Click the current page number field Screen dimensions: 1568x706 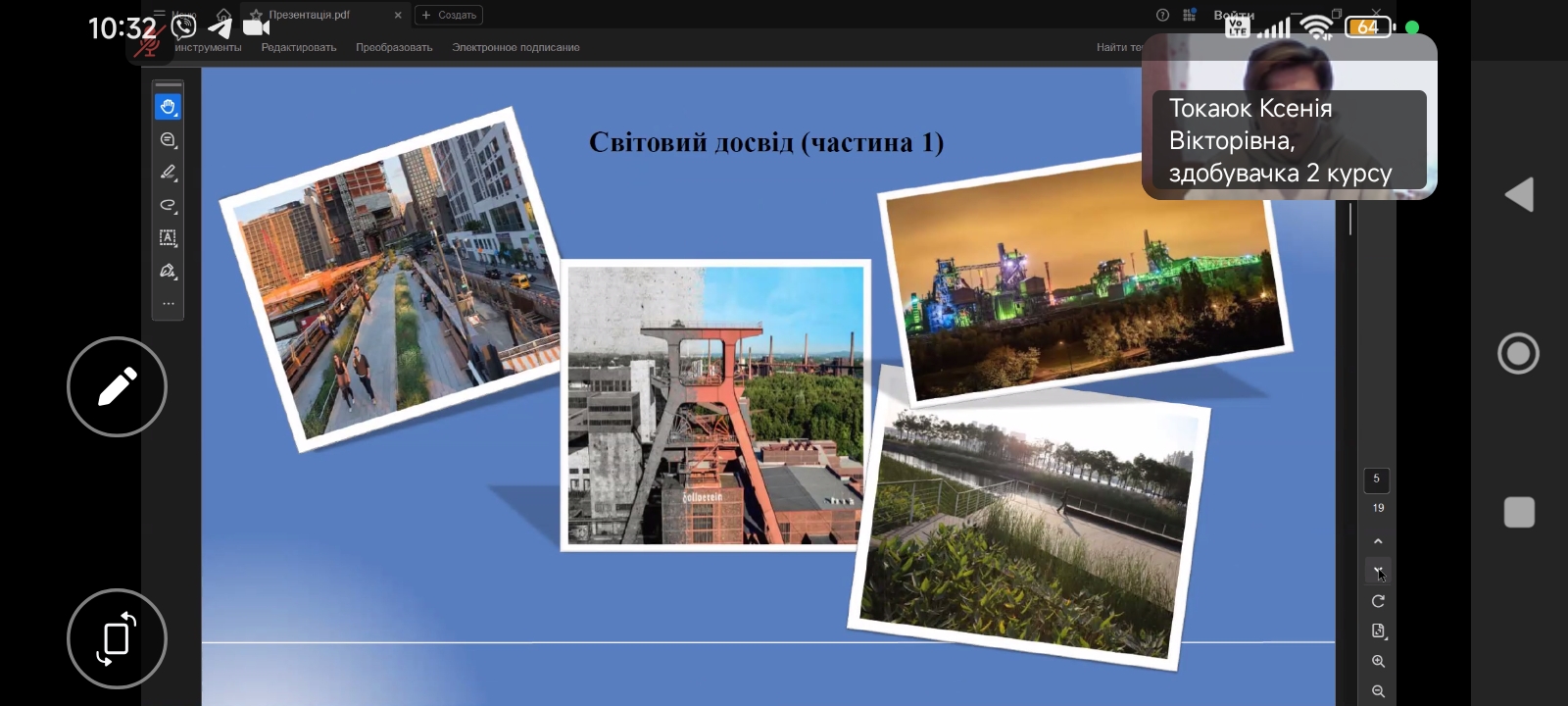(1377, 479)
